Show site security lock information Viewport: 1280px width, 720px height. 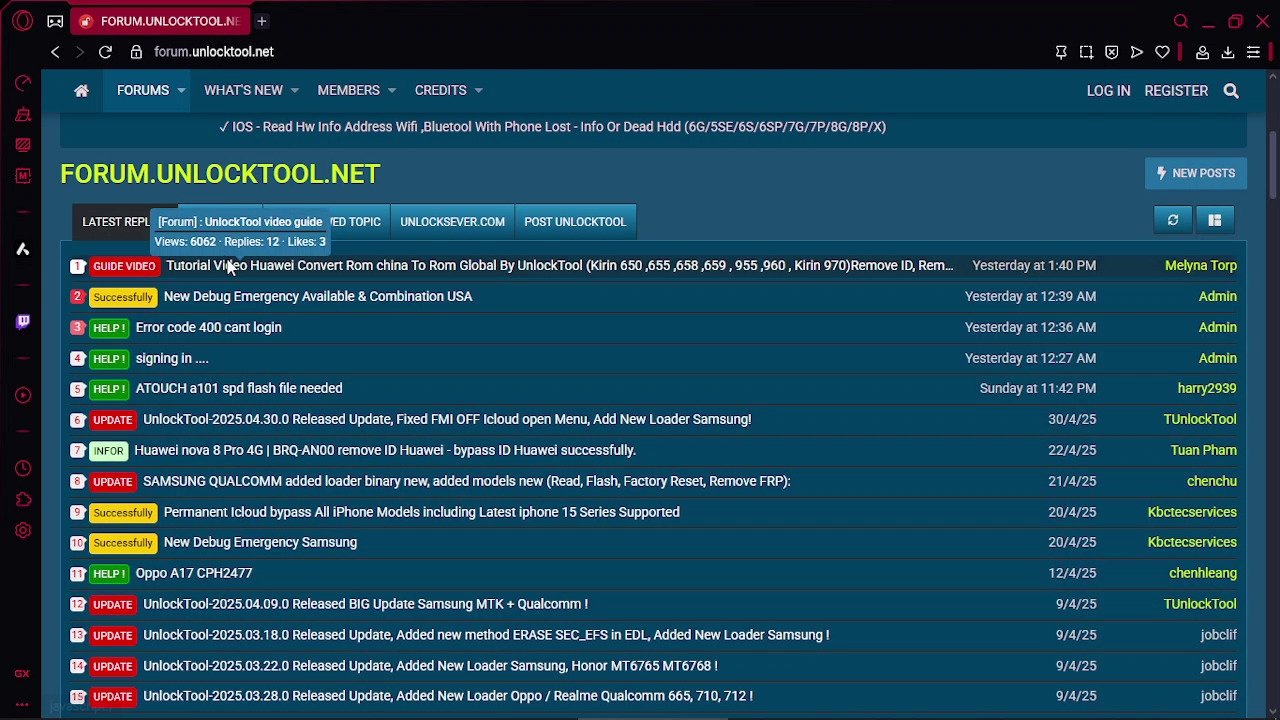[136, 52]
